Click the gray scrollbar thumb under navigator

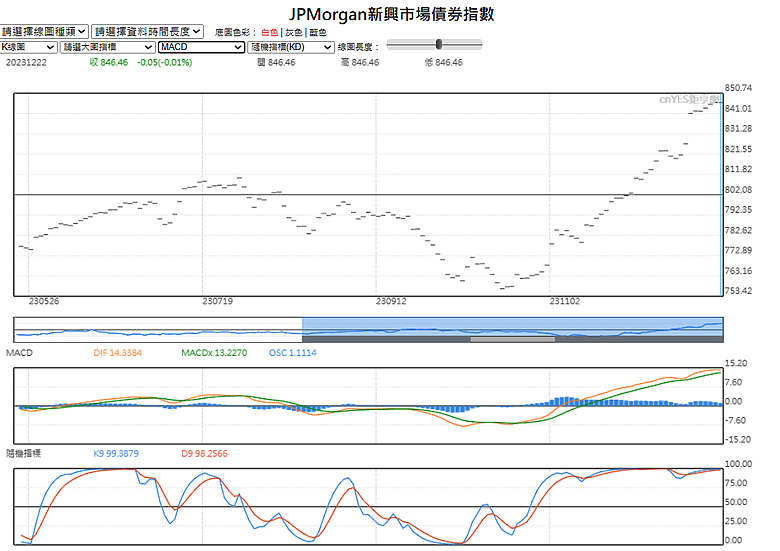pyautogui.click(x=512, y=340)
